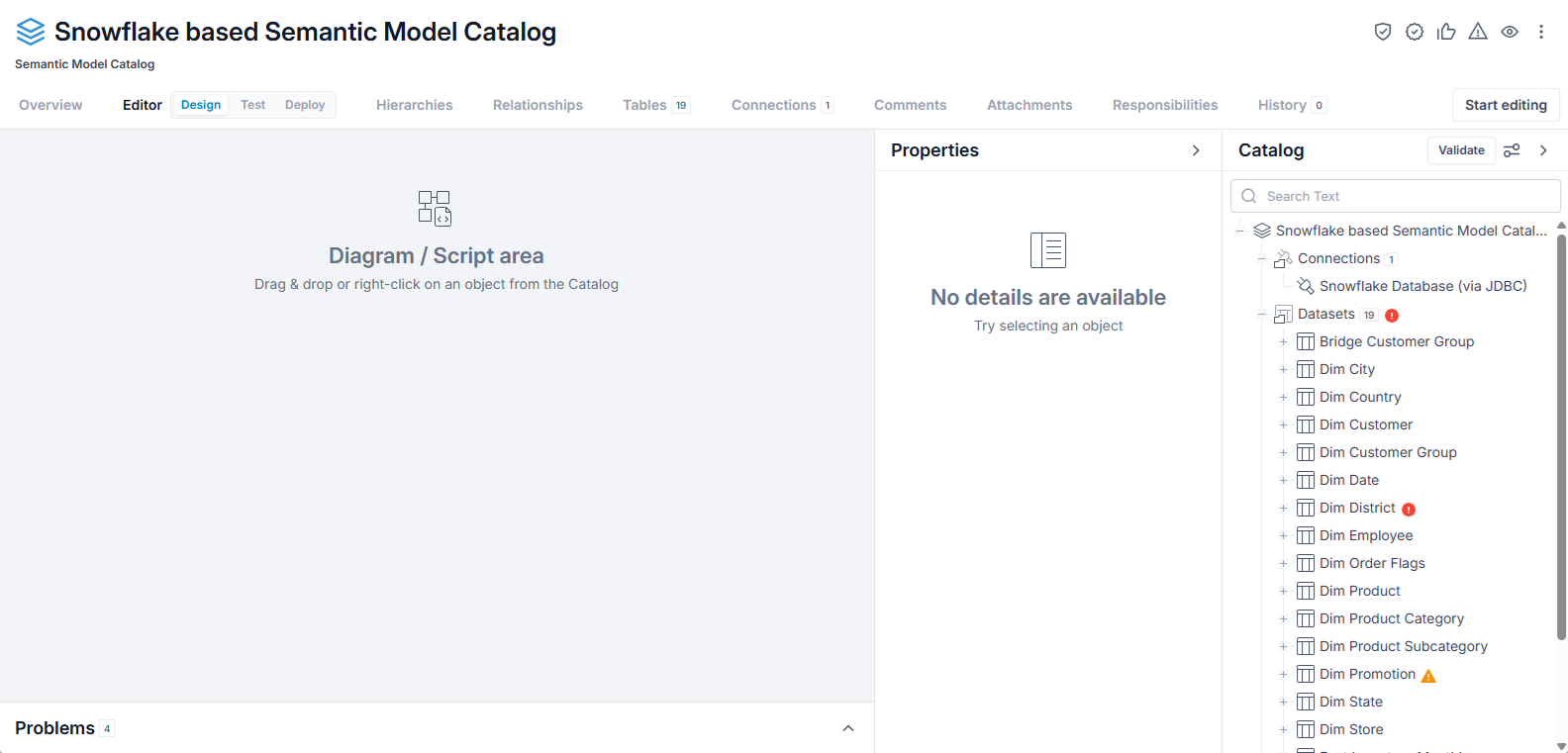This screenshot has width=1568, height=753.
Task: Open the Comments tab
Action: [x=910, y=105]
